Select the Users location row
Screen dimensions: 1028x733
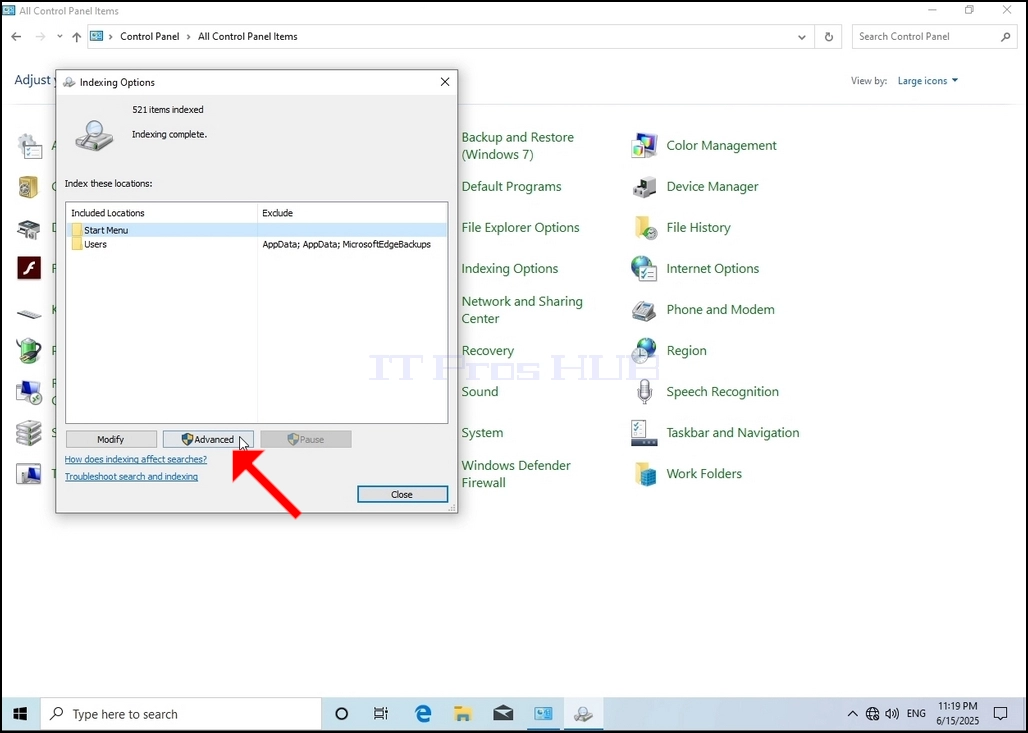tap(256, 244)
